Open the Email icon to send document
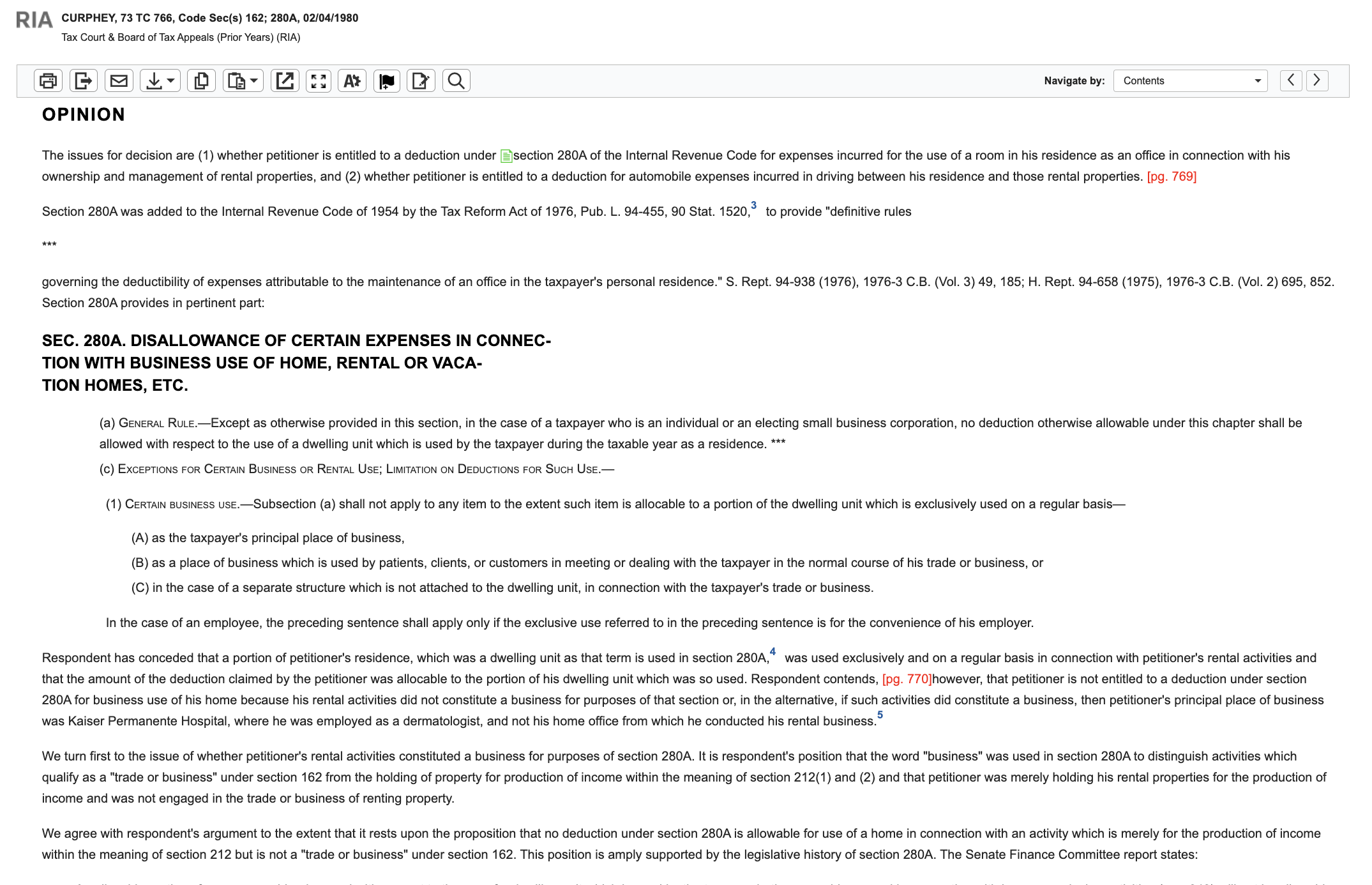This screenshot has height=885, width=1372. tap(118, 80)
